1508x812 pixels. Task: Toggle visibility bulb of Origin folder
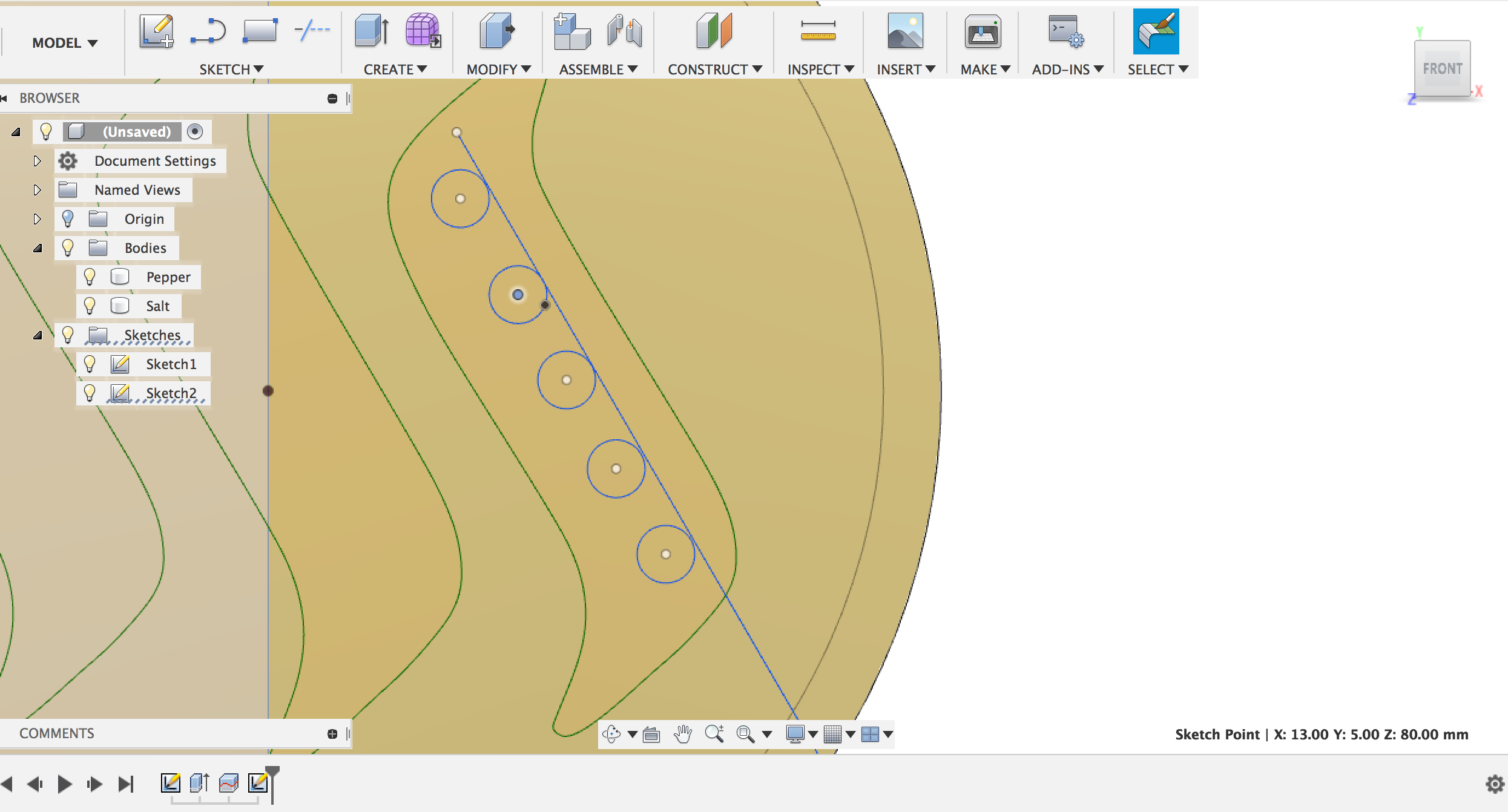[68, 218]
